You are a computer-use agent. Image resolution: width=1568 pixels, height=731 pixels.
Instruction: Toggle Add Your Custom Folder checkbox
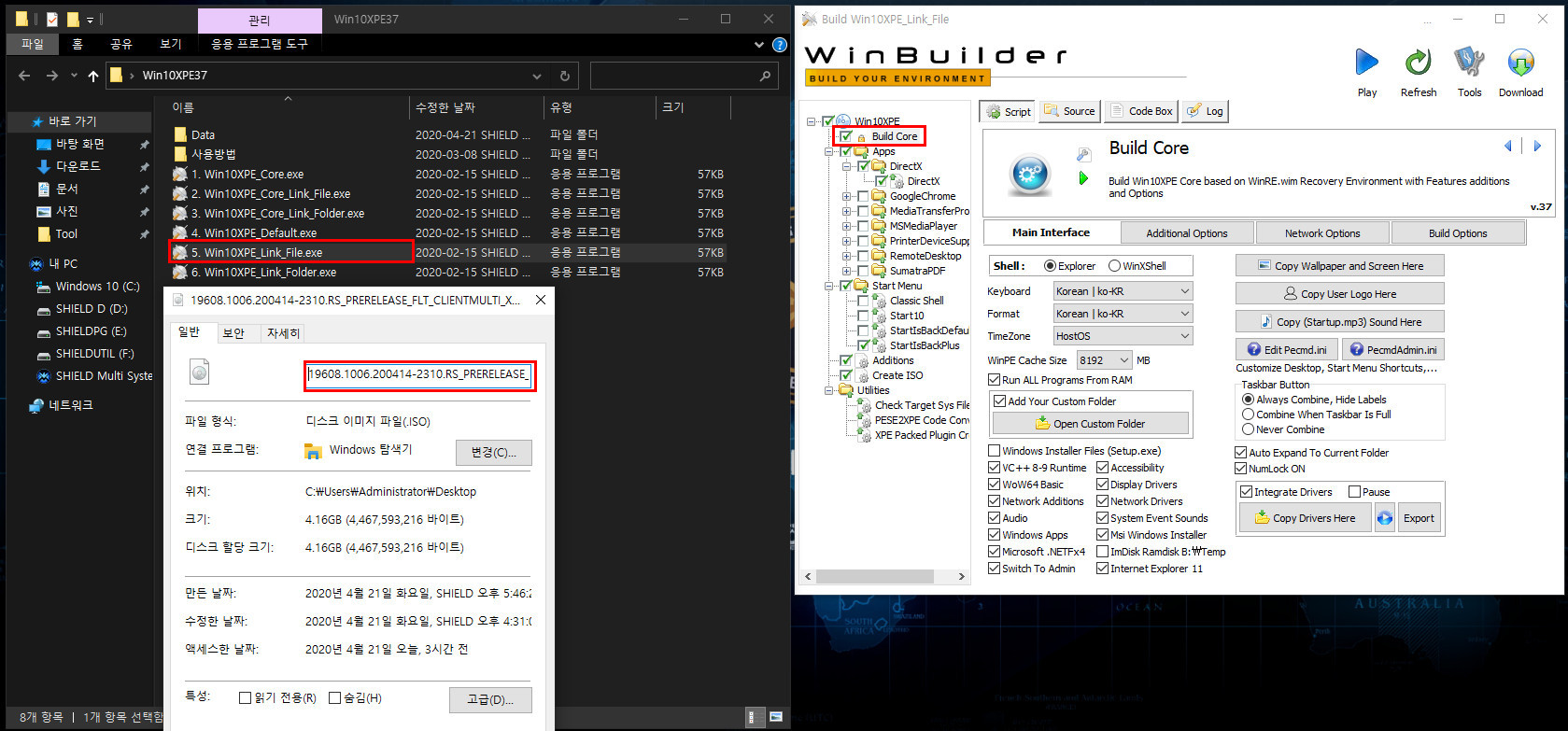pyautogui.click(x=1000, y=401)
